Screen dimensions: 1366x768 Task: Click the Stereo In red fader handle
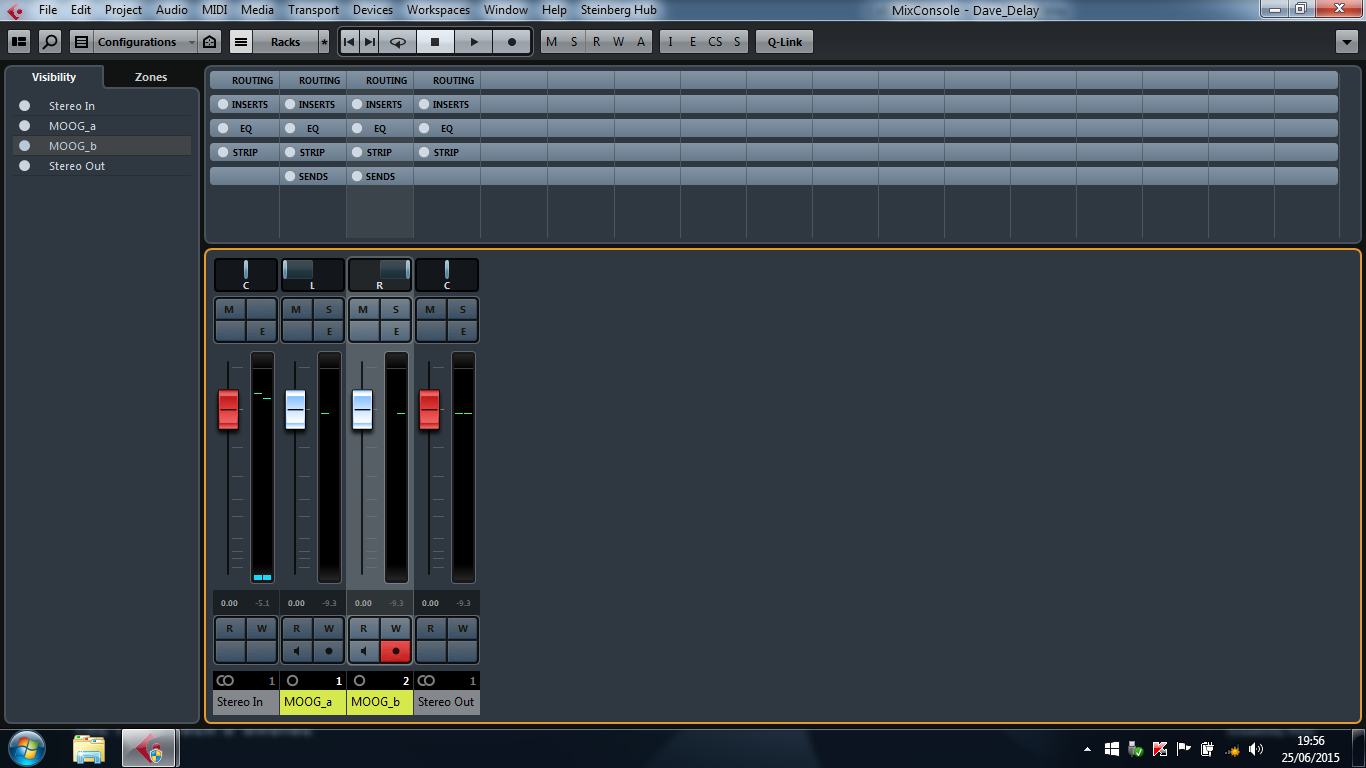pos(228,409)
